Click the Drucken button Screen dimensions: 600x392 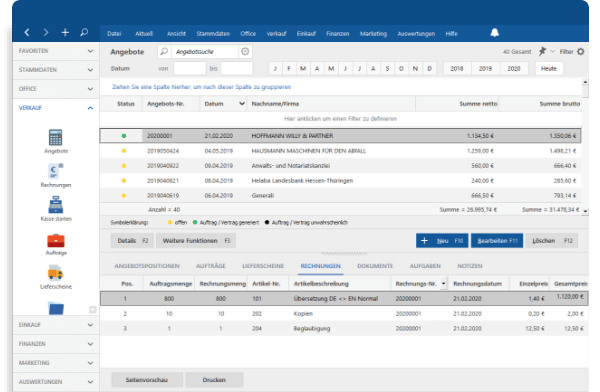tap(214, 380)
